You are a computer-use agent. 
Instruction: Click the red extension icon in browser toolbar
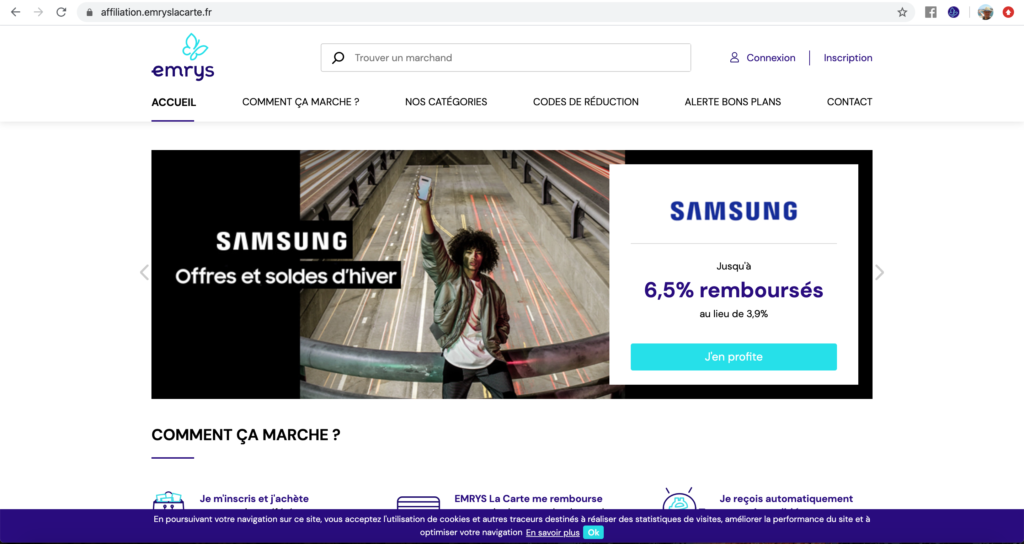pyautogui.click(x=1008, y=12)
